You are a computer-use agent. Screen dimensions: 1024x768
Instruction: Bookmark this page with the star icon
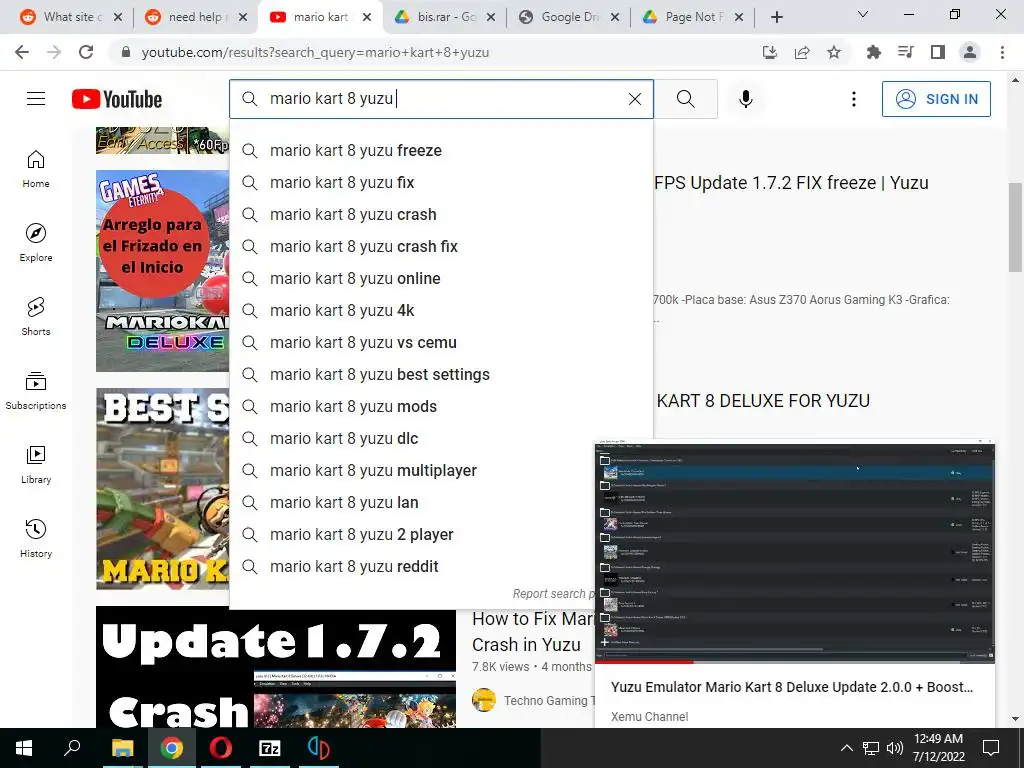[x=834, y=52]
